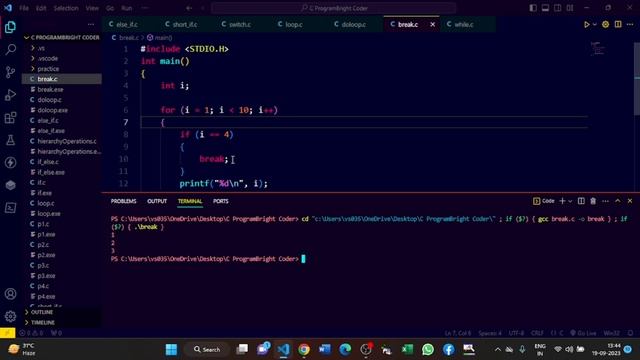Select break.exe in the file tree

click(x=62, y=89)
